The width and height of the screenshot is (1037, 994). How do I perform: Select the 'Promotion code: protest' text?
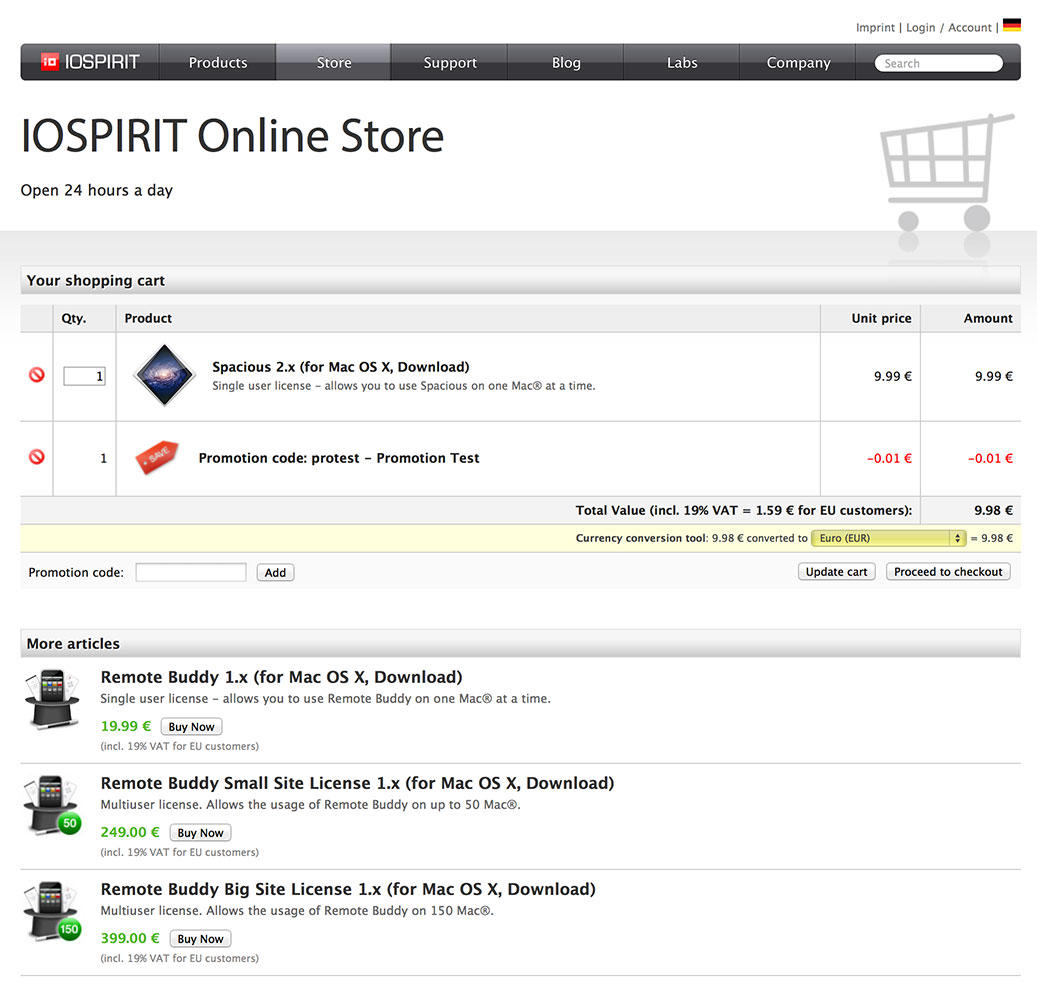point(279,458)
